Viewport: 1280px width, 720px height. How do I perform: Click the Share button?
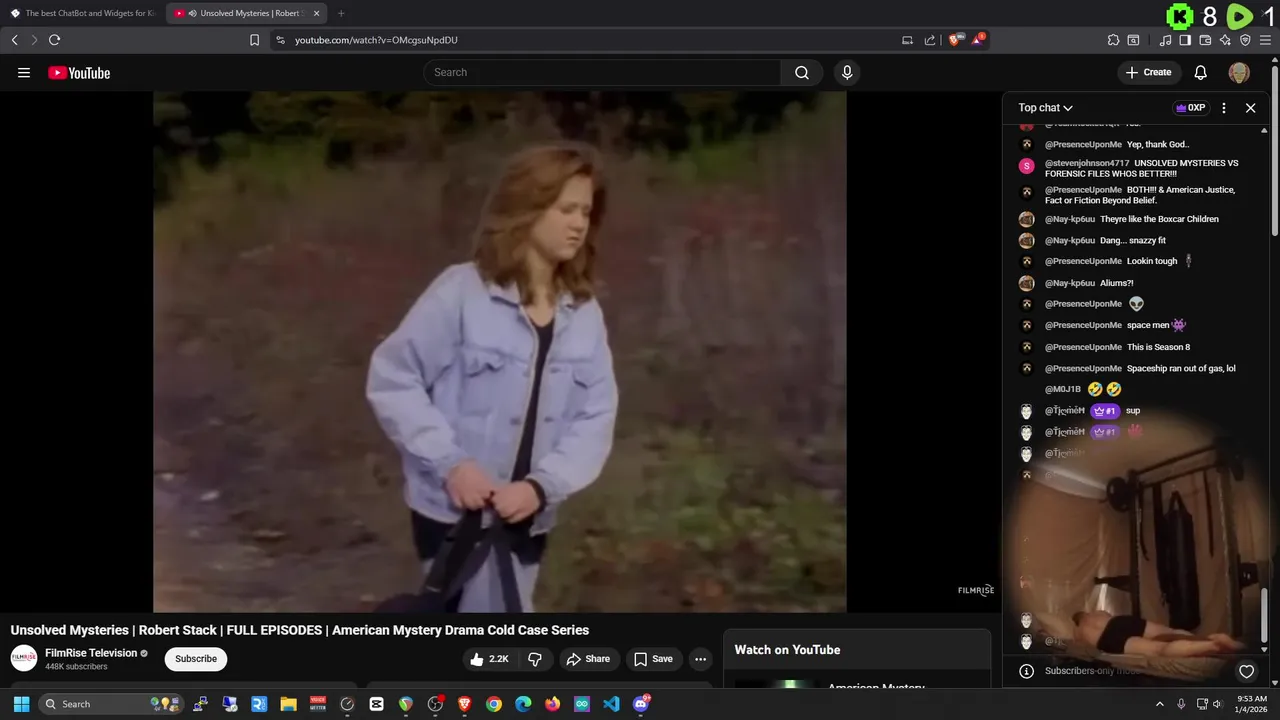587,659
